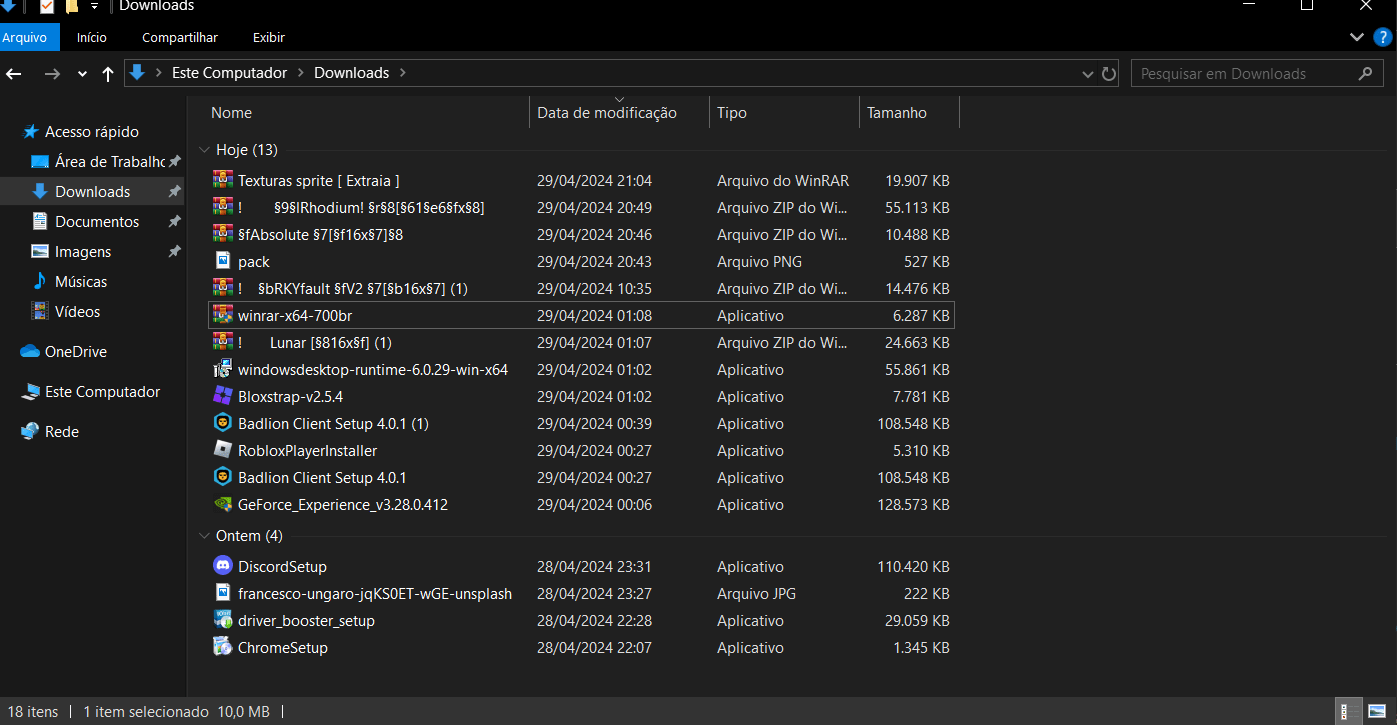This screenshot has width=1397, height=725.
Task: Open Músicas in the sidebar
Action: pos(81,282)
